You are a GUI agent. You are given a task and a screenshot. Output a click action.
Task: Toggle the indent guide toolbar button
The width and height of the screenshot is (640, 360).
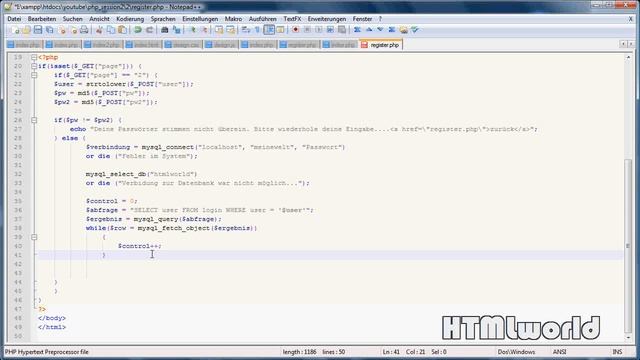pyautogui.click(x=269, y=30)
